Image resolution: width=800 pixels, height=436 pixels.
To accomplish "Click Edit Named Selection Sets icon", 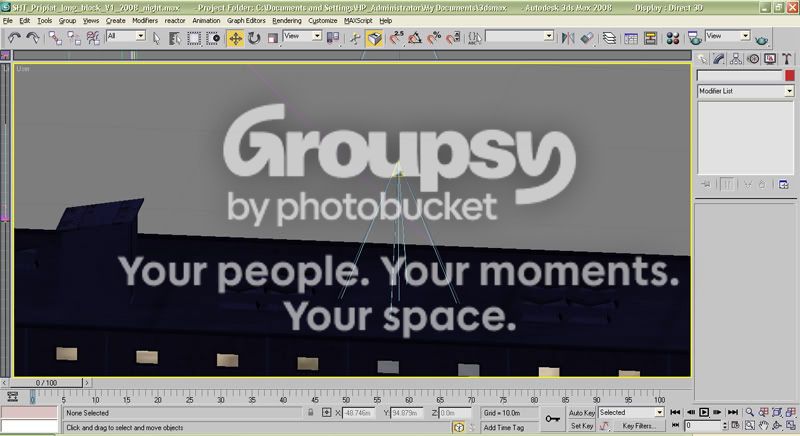I will (x=475, y=38).
